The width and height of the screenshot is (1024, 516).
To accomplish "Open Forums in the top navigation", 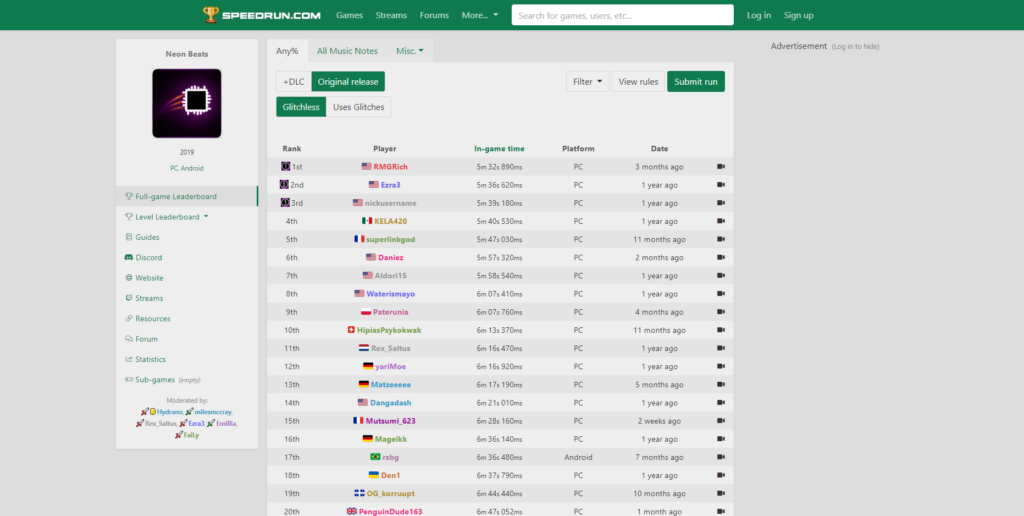I will 434,15.
